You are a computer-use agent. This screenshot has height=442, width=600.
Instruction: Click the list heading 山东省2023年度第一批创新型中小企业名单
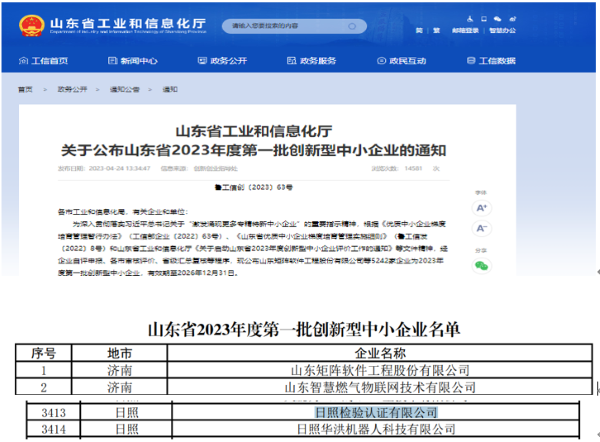[x=304, y=329]
